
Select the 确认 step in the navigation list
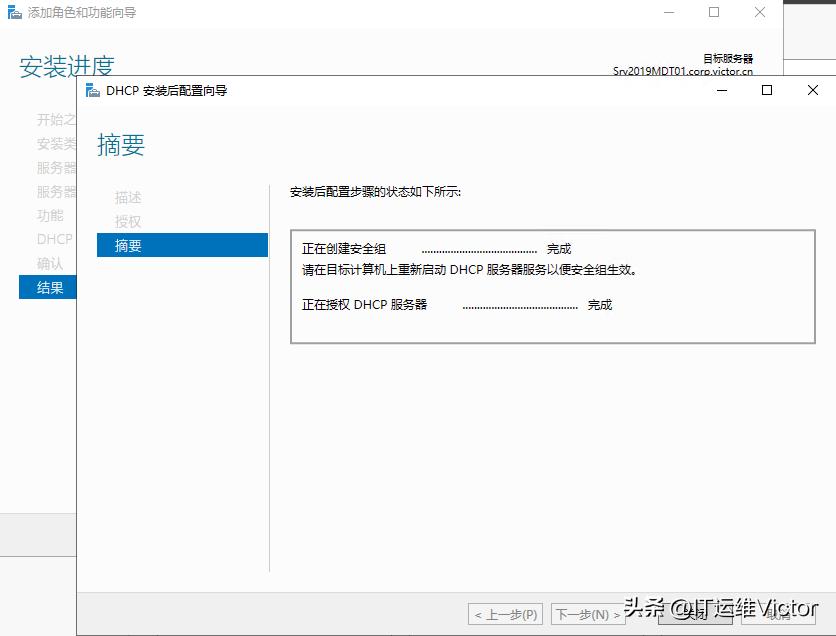click(x=50, y=263)
